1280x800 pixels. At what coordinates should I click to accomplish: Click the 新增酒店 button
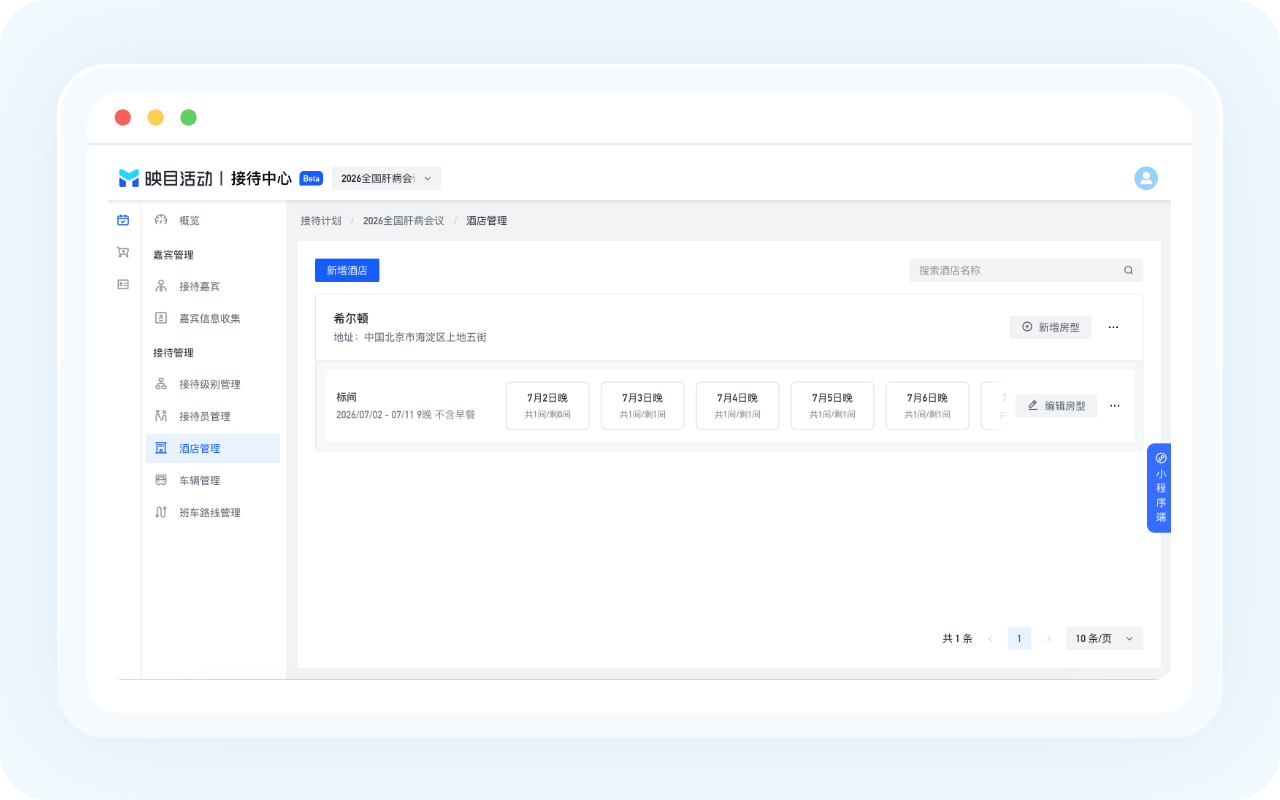coord(347,270)
